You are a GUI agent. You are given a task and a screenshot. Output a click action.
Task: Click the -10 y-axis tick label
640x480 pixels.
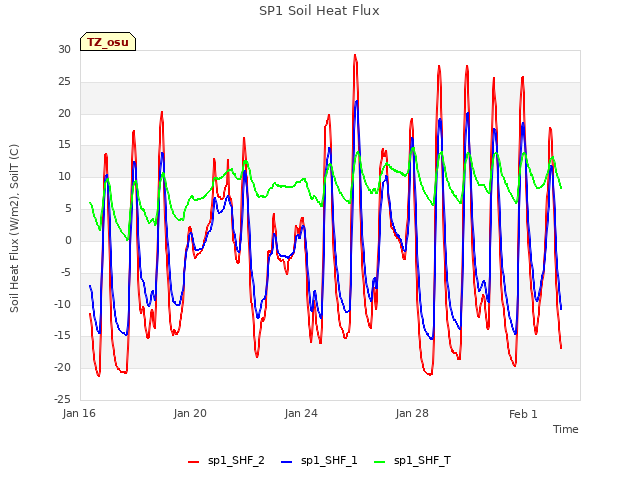[x=62, y=304]
